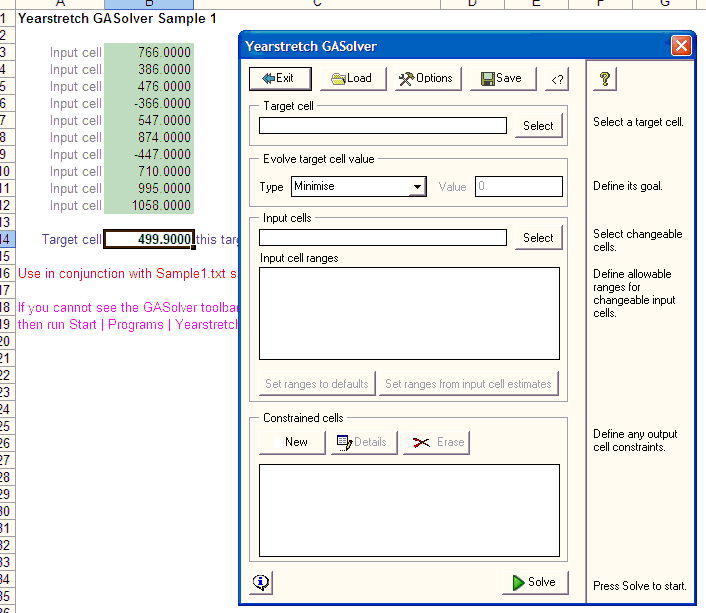
Task: Open the Type dropdown showing Minimise
Action: [418, 186]
